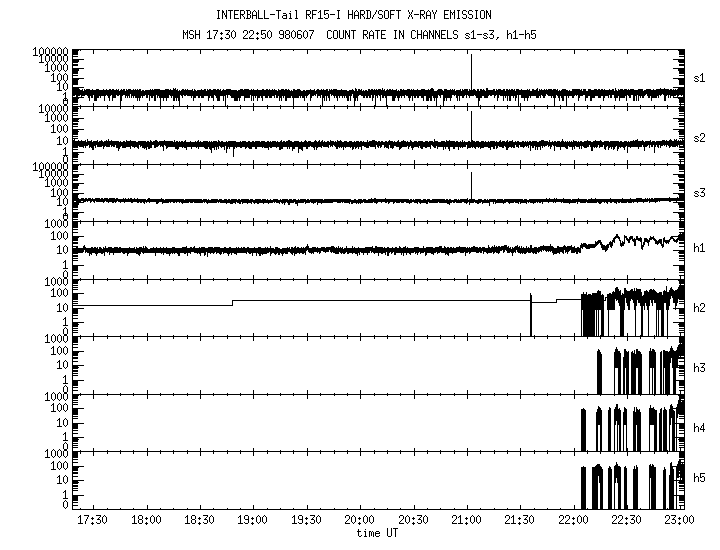Image resolution: width=720 pixels, height=550 pixels.
Task: Click the 21:00 time axis tick label
Action: pyautogui.click(x=465, y=521)
